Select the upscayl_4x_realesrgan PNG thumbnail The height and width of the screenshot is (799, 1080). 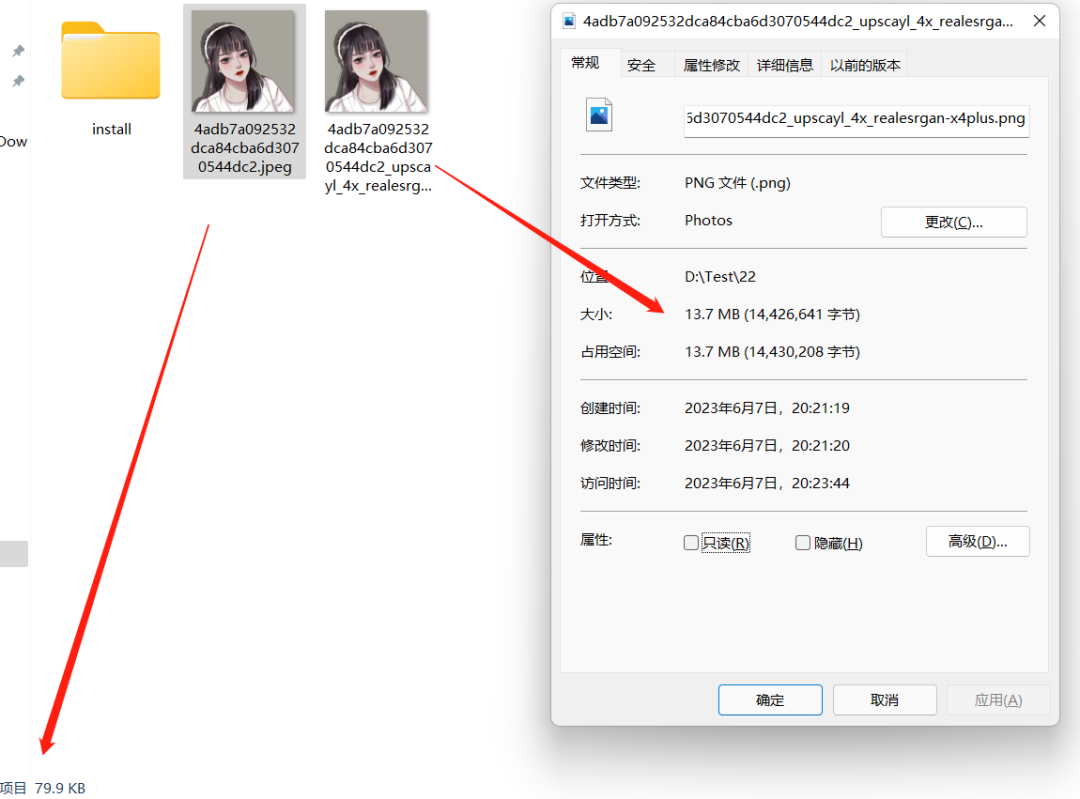(x=377, y=60)
